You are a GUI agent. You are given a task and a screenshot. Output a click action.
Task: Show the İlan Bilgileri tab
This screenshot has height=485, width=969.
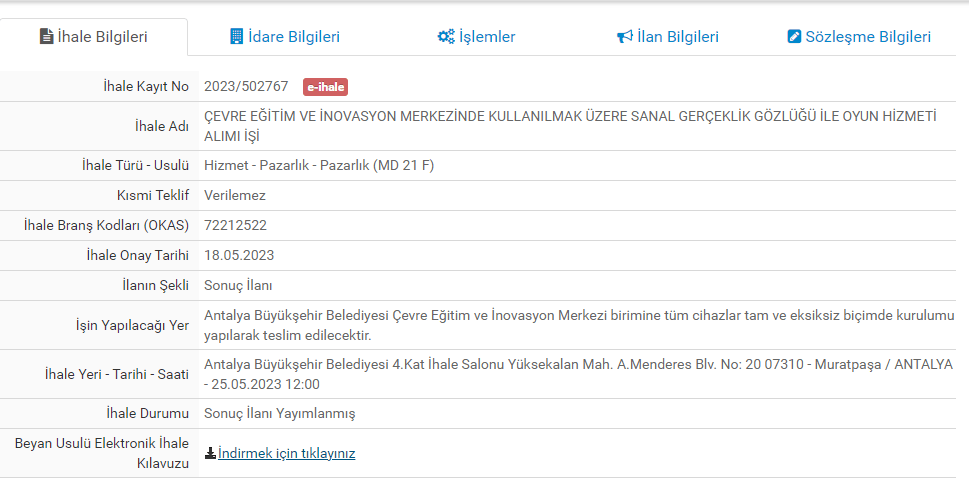coord(678,37)
